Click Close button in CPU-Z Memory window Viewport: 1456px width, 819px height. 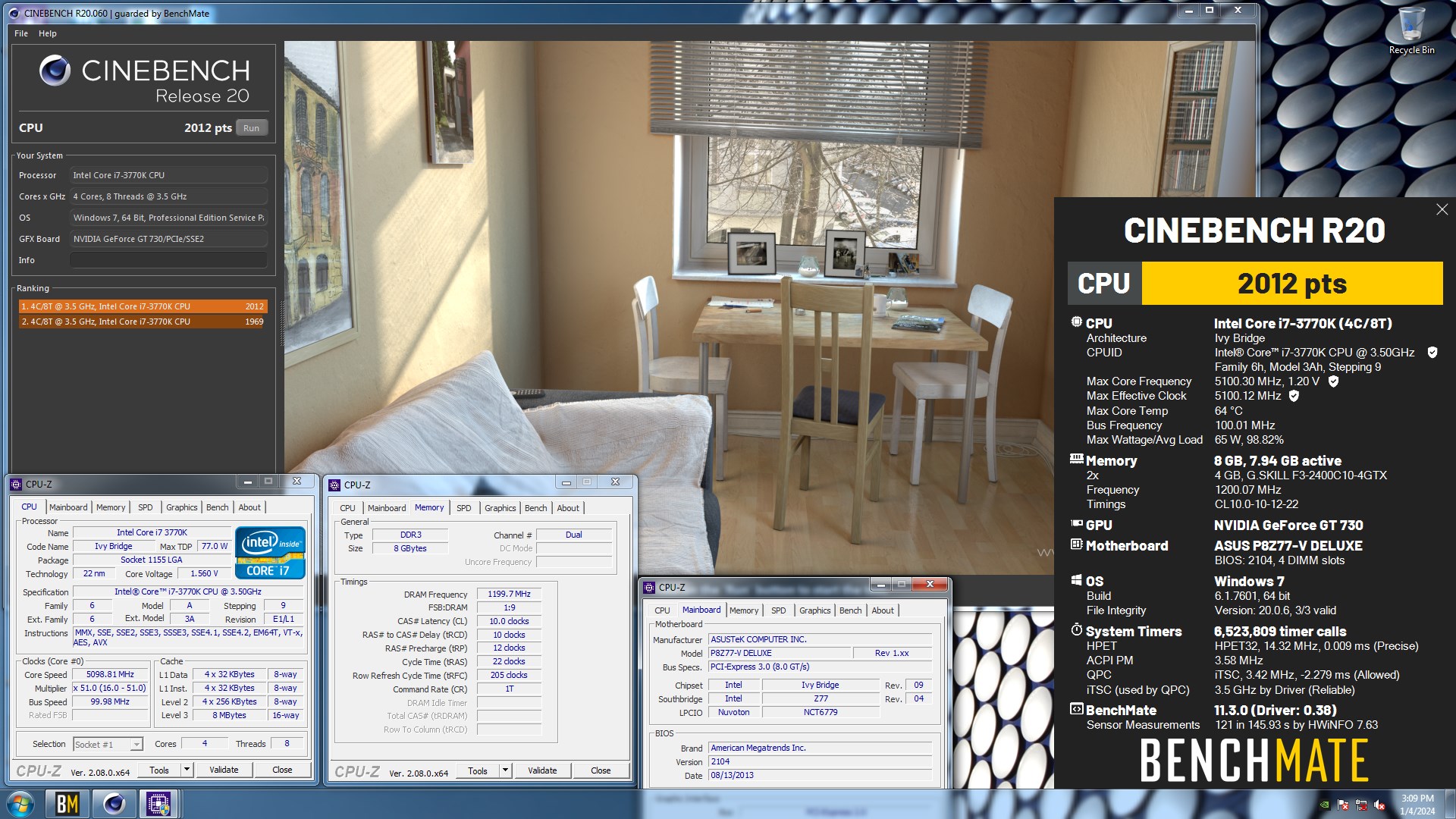[x=601, y=770]
